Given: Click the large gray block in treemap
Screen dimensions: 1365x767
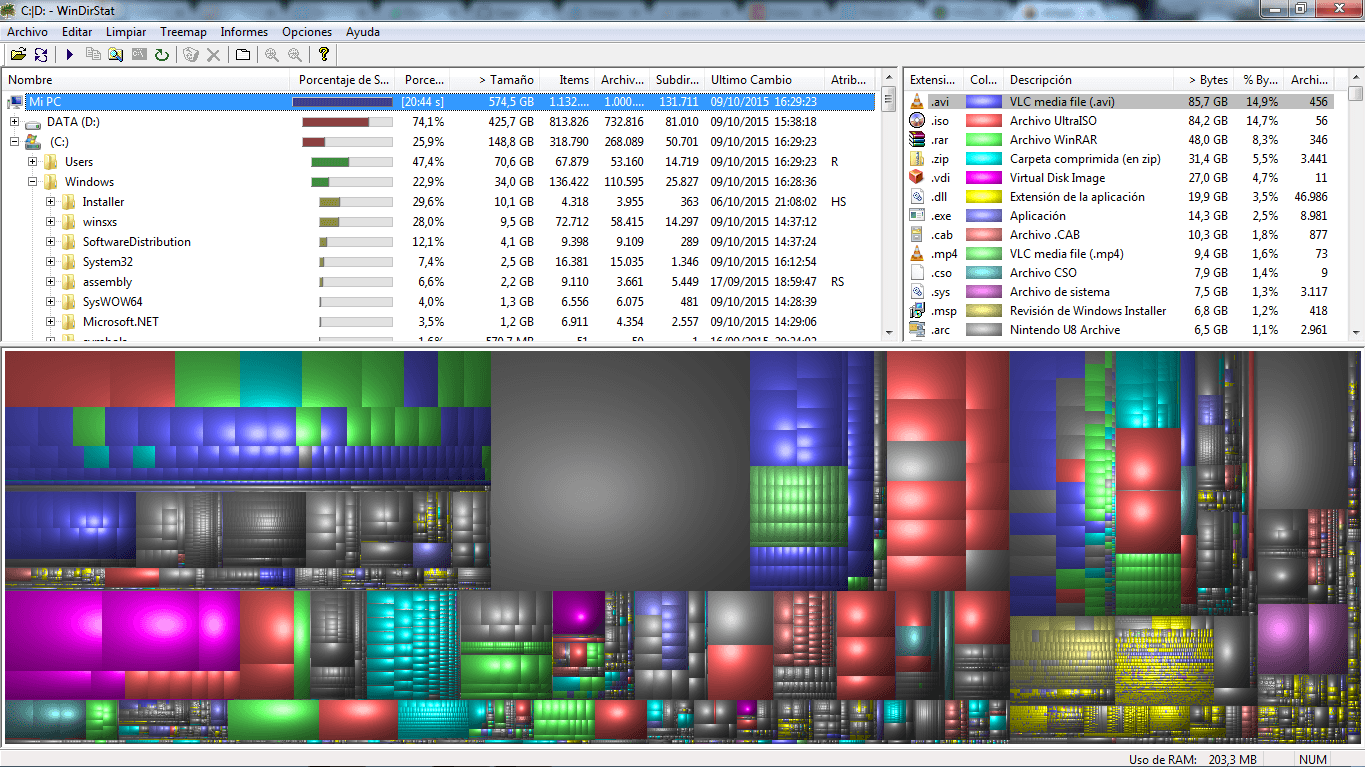Looking at the screenshot, I should pyautogui.click(x=620, y=470).
